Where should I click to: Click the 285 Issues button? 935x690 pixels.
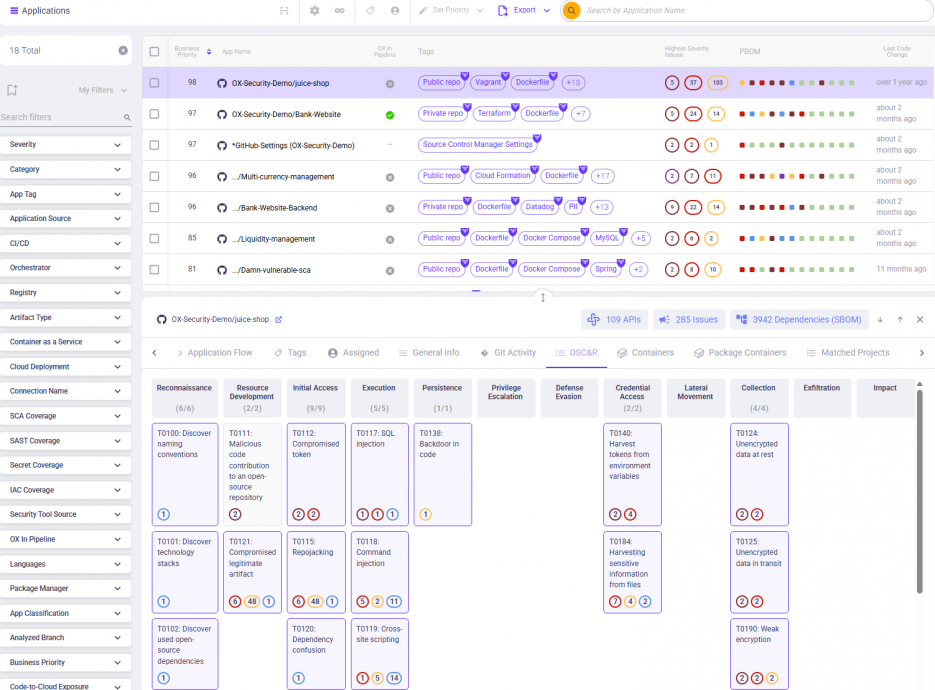689,320
